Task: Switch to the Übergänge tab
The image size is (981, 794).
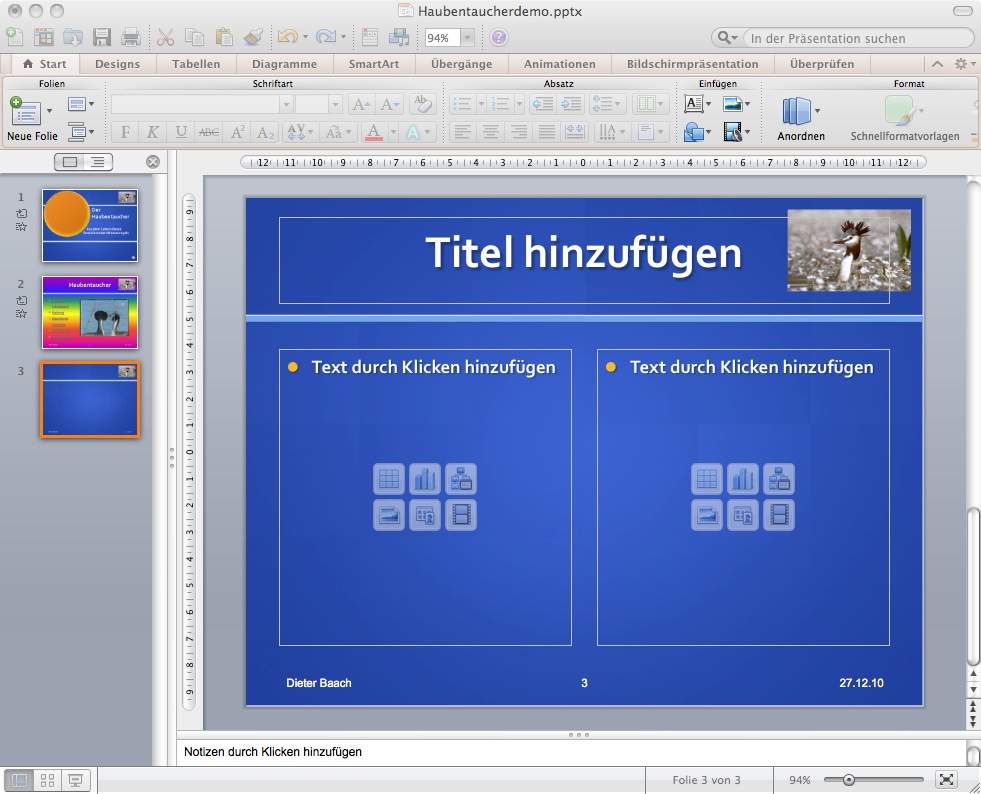Action: tap(461, 64)
